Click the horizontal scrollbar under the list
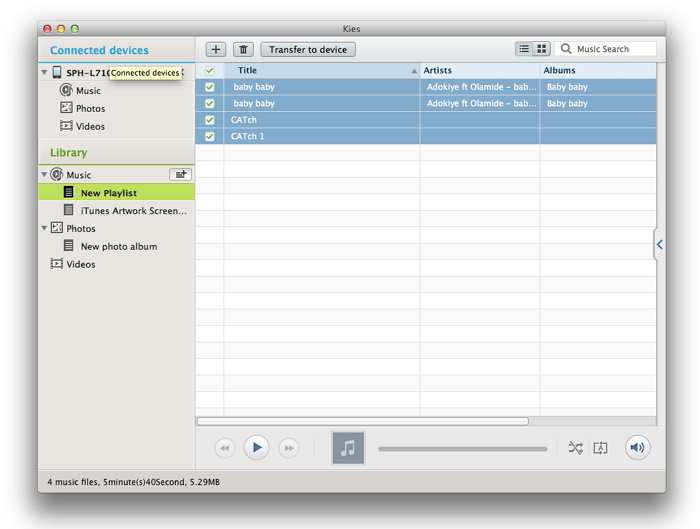This screenshot has height=529, width=700. pyautogui.click(x=362, y=421)
